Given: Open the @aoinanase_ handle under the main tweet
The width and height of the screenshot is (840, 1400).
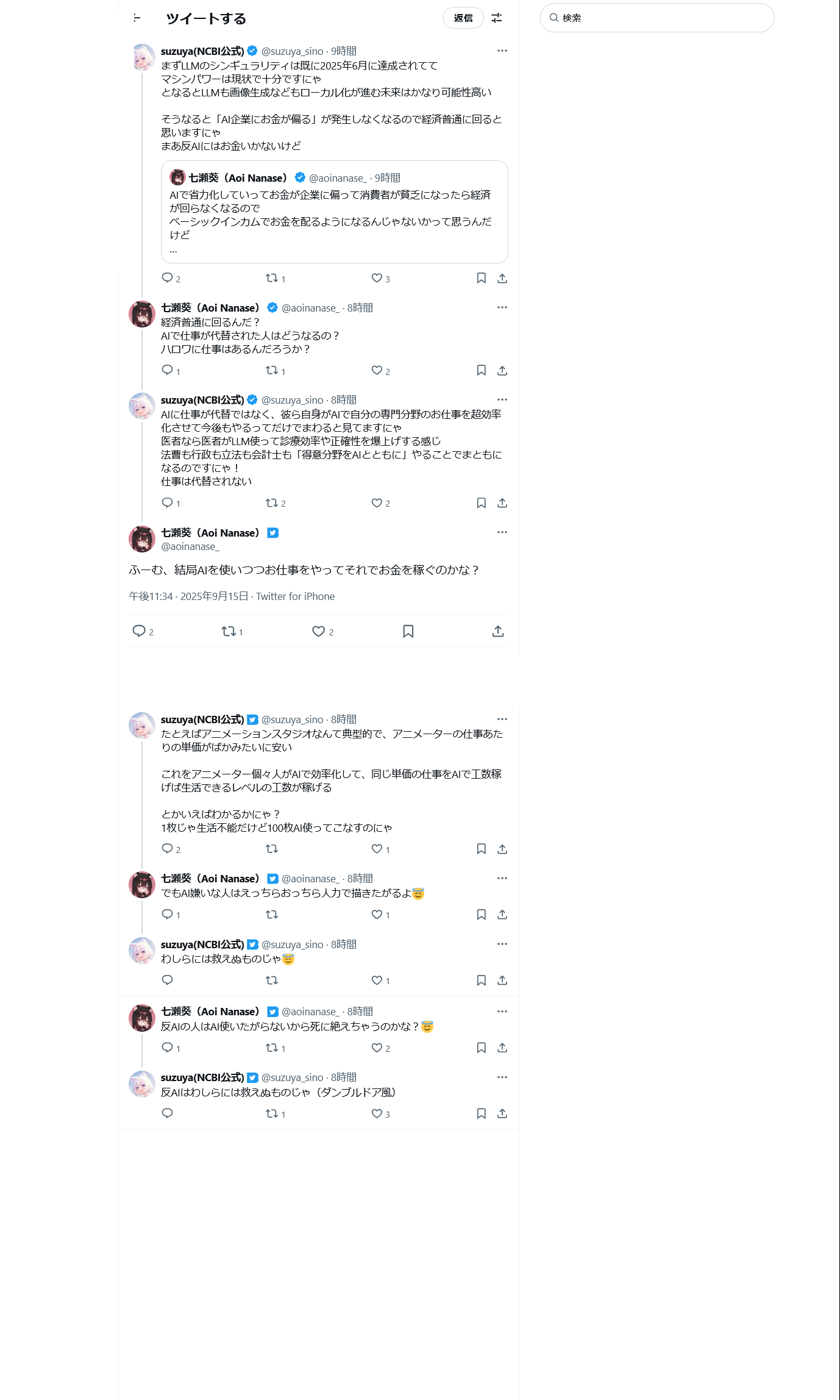Looking at the screenshot, I should point(190,546).
